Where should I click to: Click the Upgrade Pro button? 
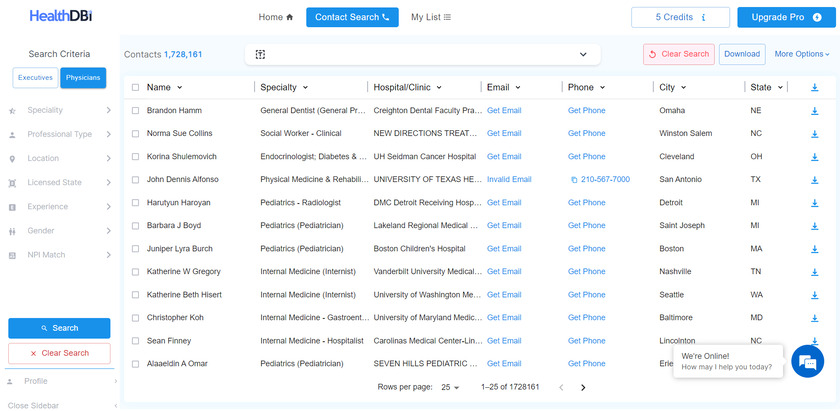click(x=784, y=17)
